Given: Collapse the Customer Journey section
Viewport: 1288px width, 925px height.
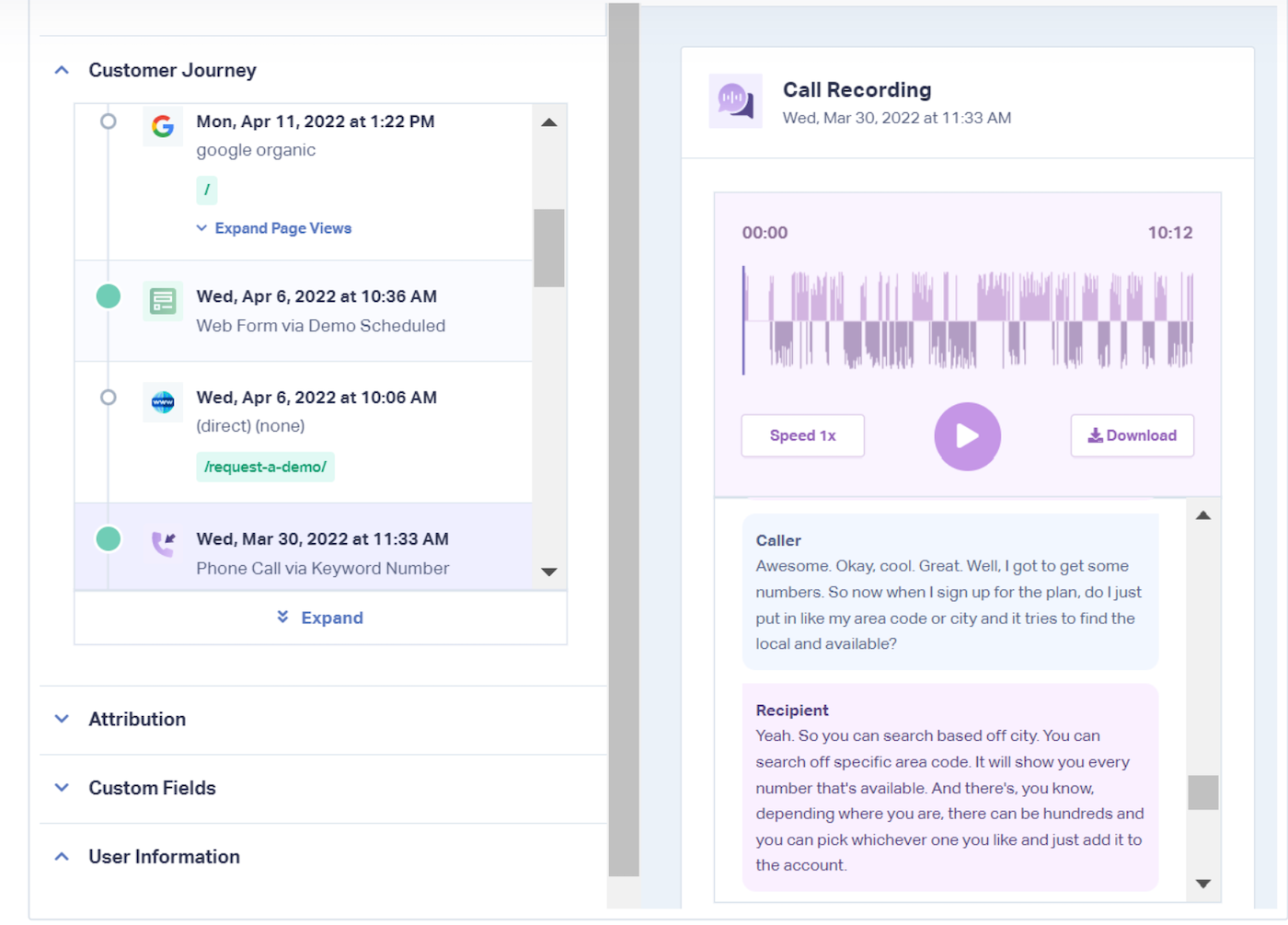Looking at the screenshot, I should pyautogui.click(x=62, y=70).
